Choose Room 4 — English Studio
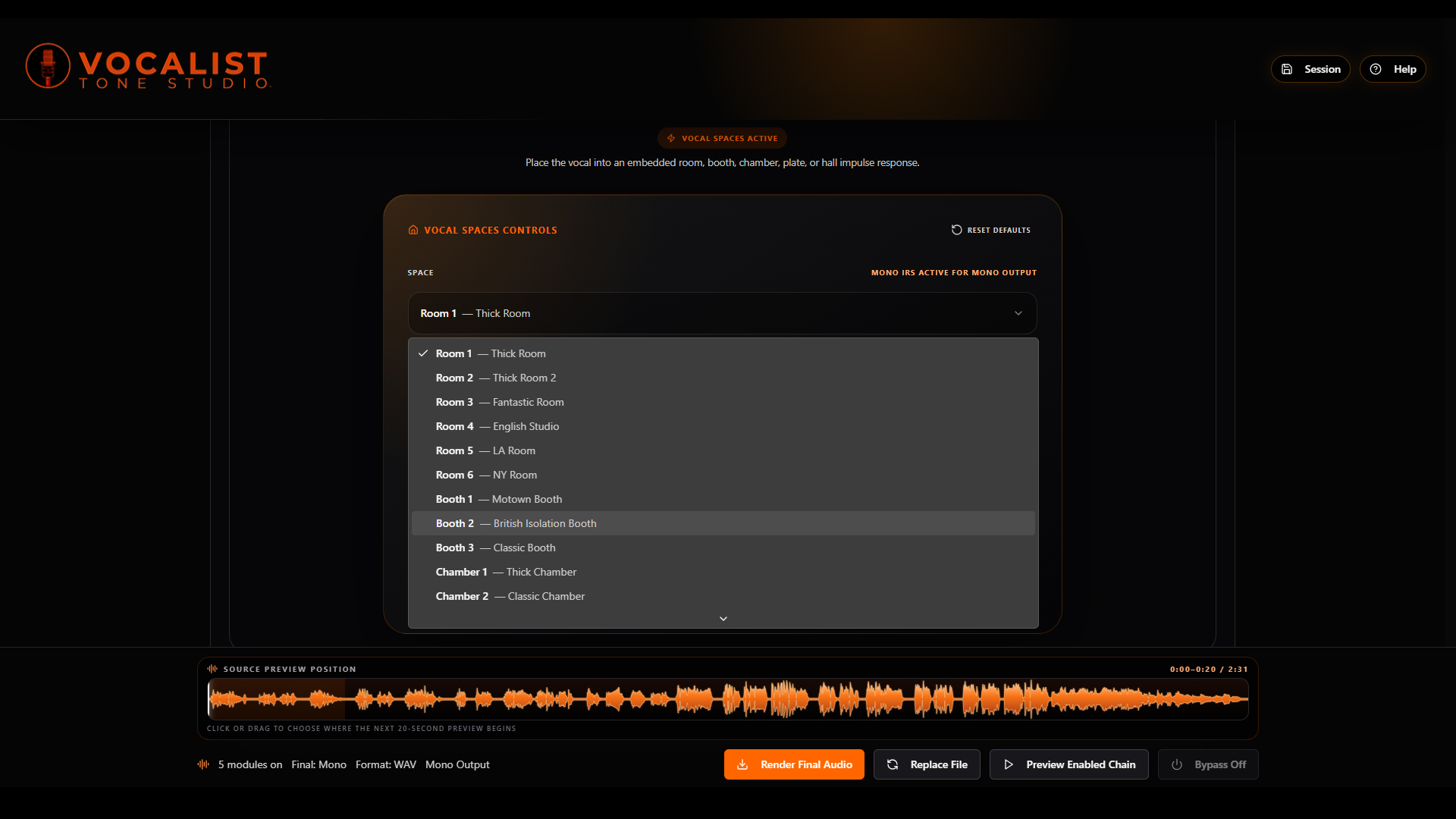The height and width of the screenshot is (819, 1456). (723, 426)
